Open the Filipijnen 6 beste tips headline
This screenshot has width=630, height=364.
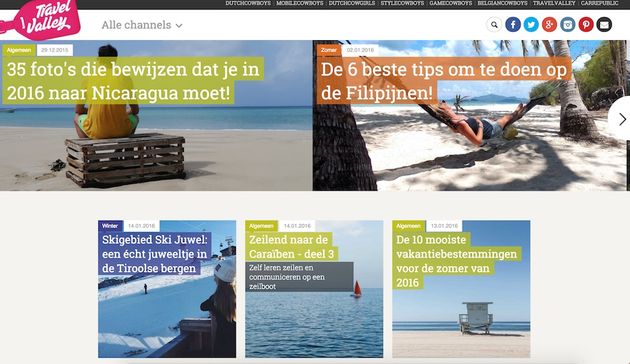coord(444,81)
